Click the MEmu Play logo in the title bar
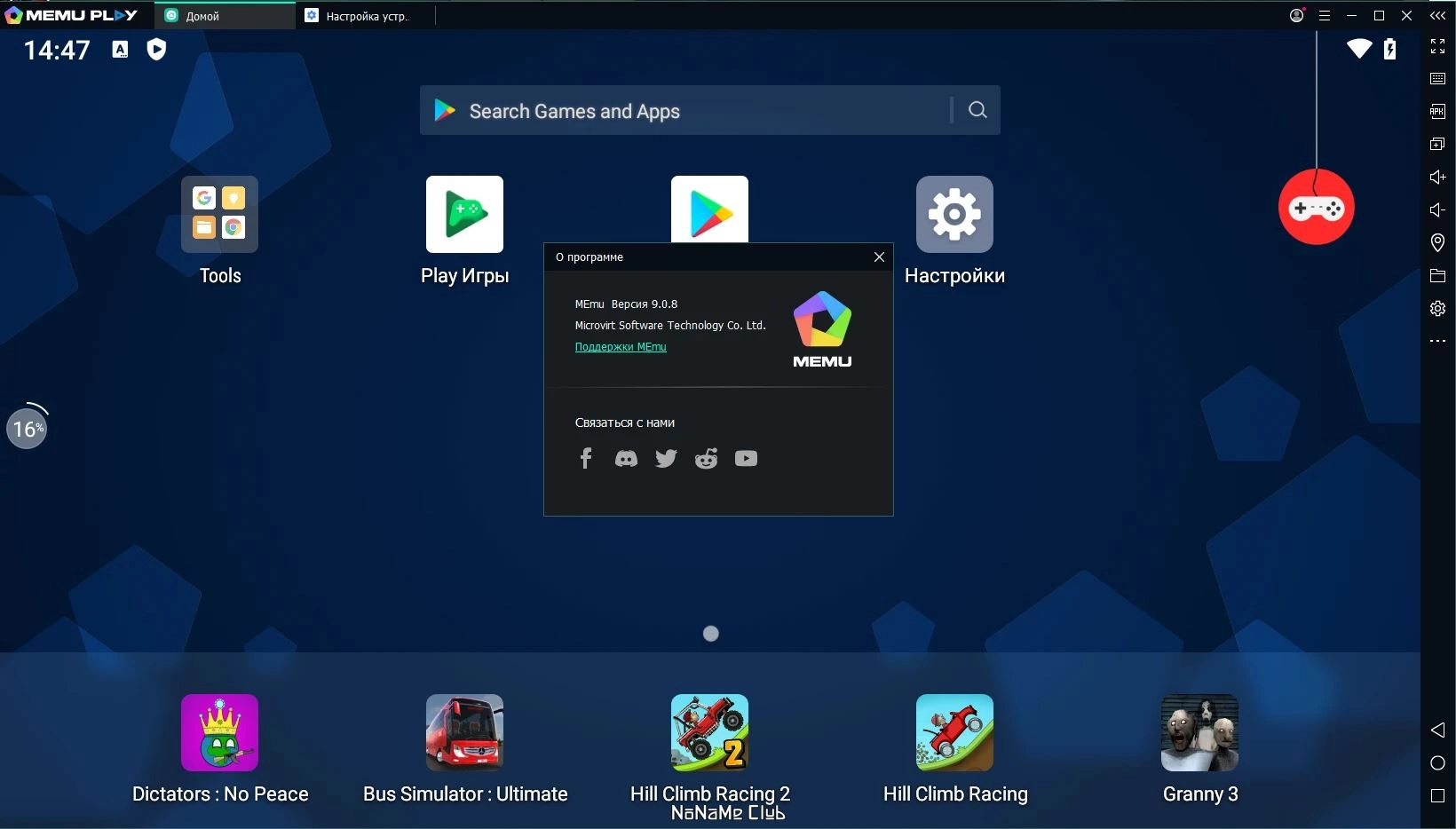Image resolution: width=1456 pixels, height=829 pixels. (x=71, y=15)
